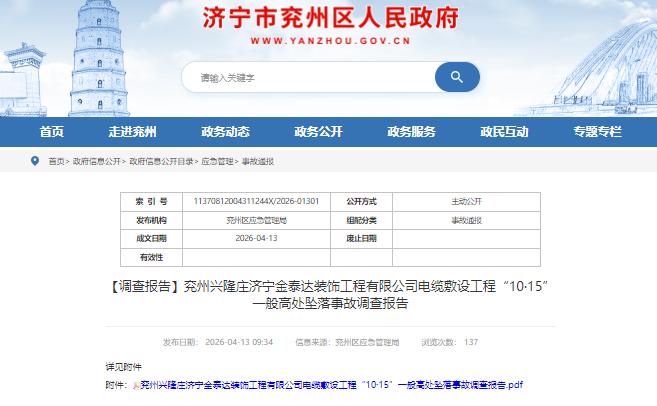Open the 走进兖州 navigation menu item
Screen dimensions: 657x406
coord(132,132)
